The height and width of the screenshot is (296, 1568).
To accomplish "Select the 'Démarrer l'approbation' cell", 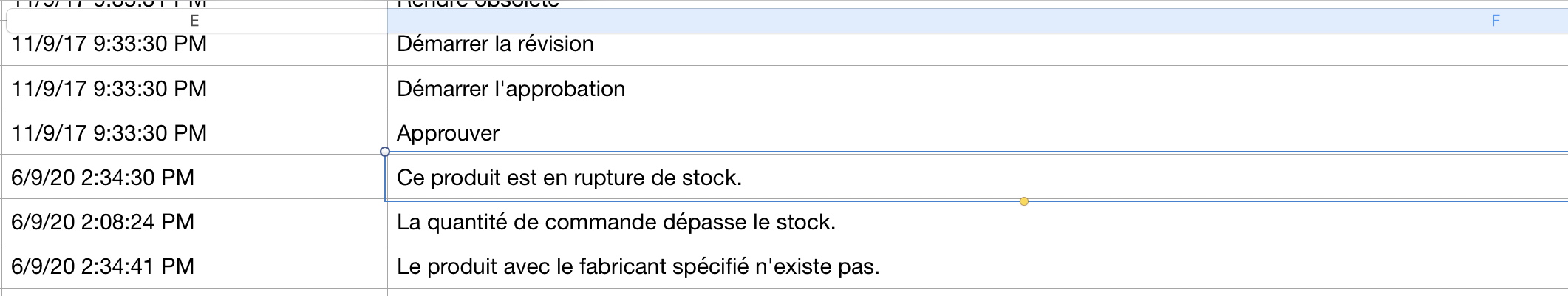I will (x=978, y=88).
